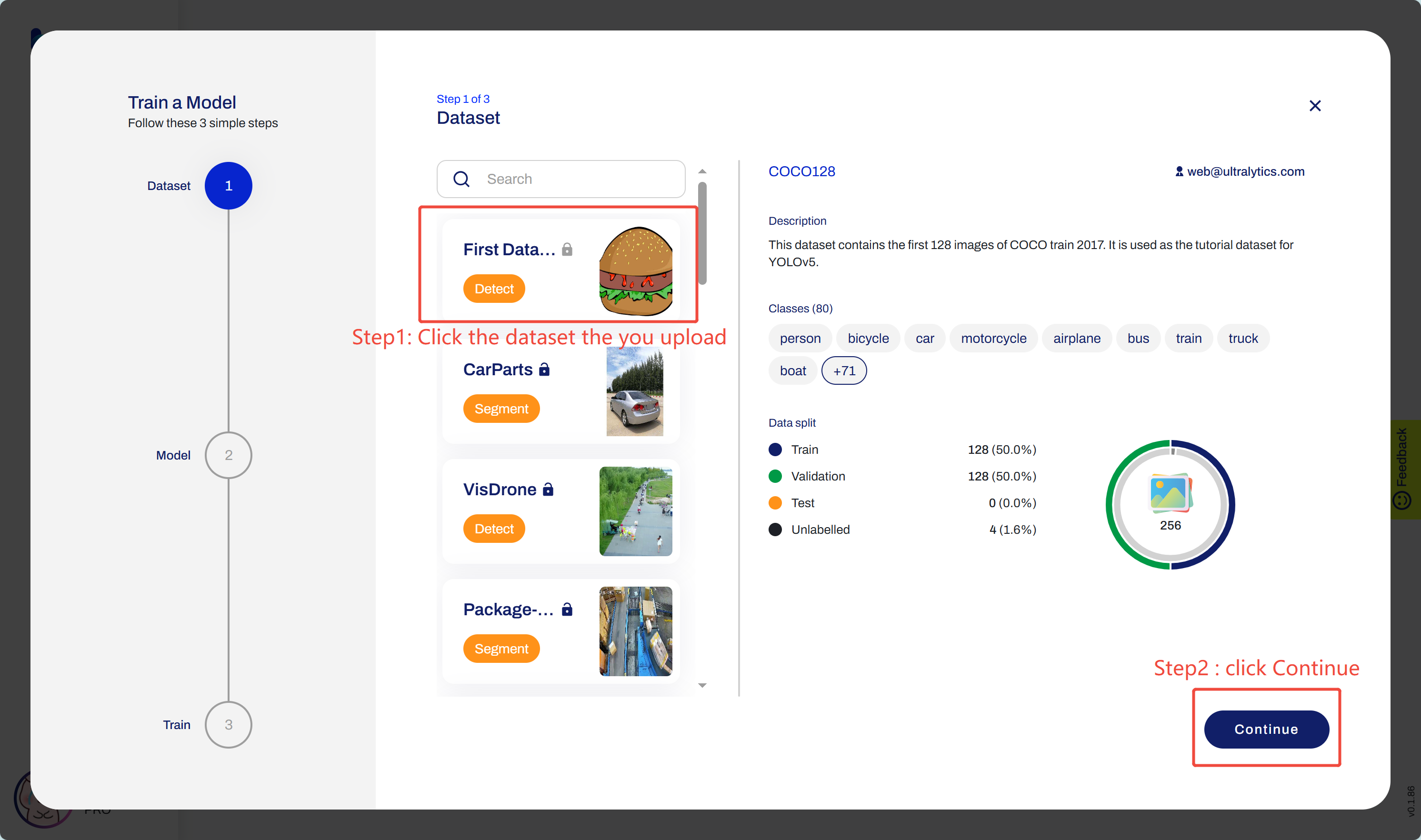Click the search magnifier icon
Image resolution: width=1421 pixels, height=840 pixels.
click(x=461, y=180)
